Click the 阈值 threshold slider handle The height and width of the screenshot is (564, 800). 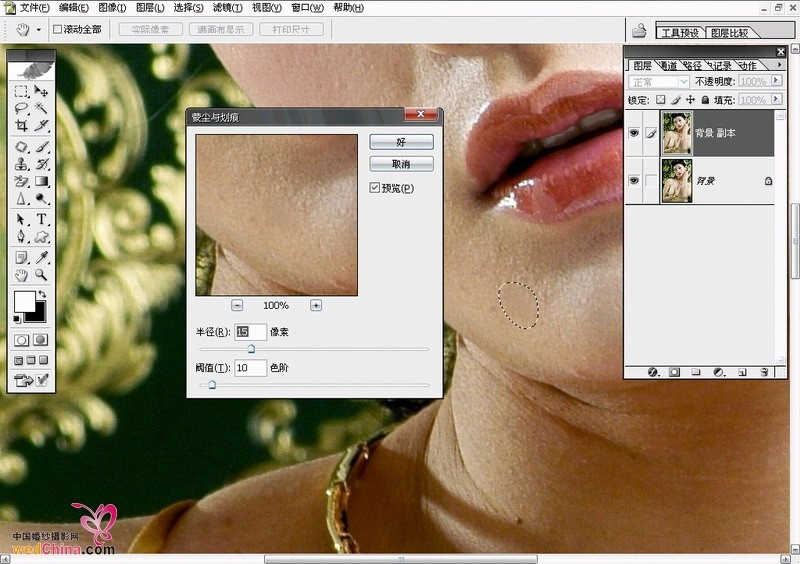tap(212, 384)
